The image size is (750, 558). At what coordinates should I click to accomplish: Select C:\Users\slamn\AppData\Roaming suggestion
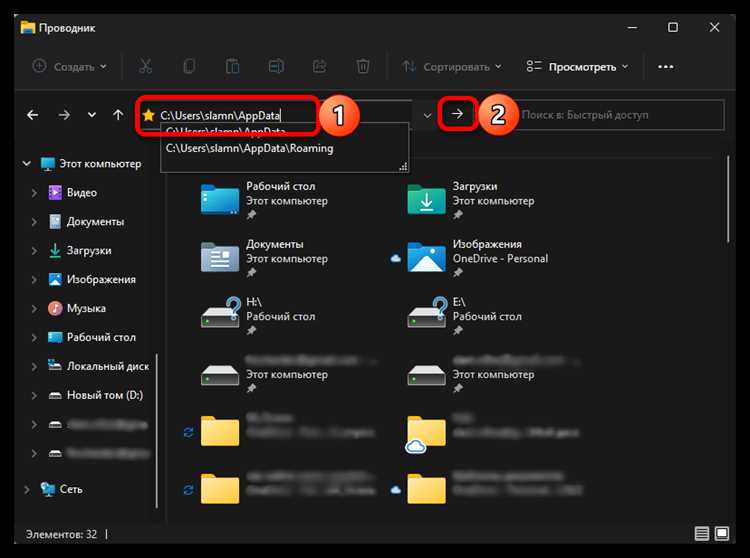click(249, 148)
